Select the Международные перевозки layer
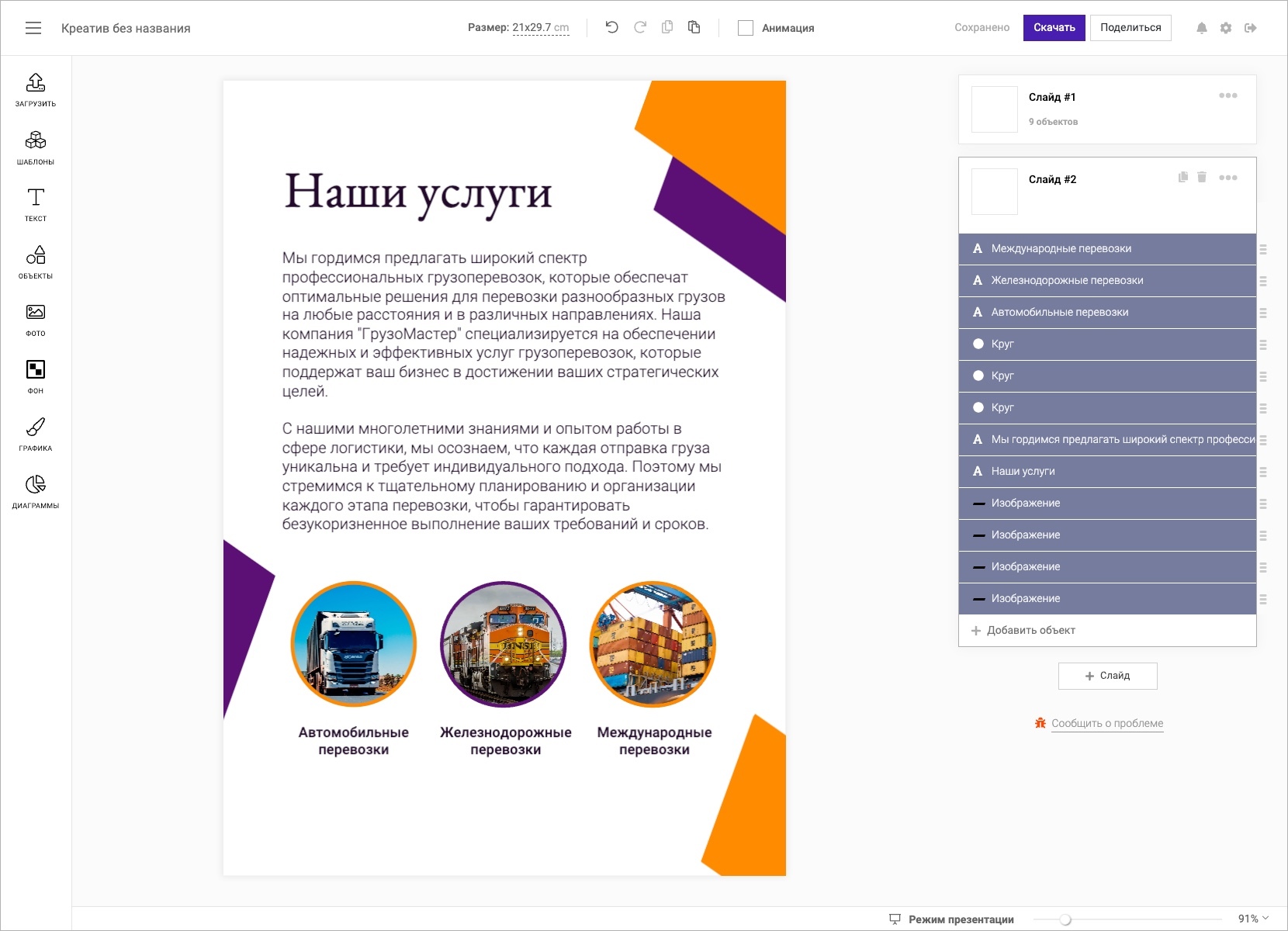1288x931 pixels. pyautogui.click(x=1107, y=249)
